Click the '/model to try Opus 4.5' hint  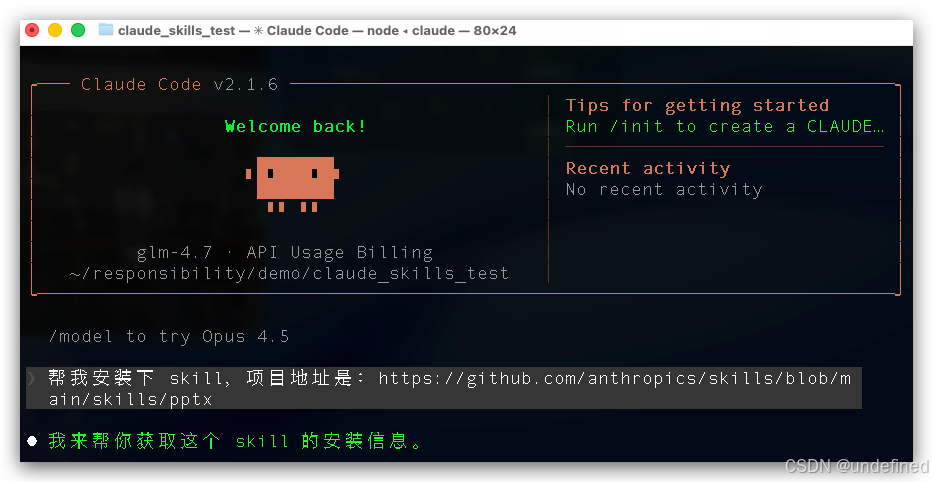[169, 337]
